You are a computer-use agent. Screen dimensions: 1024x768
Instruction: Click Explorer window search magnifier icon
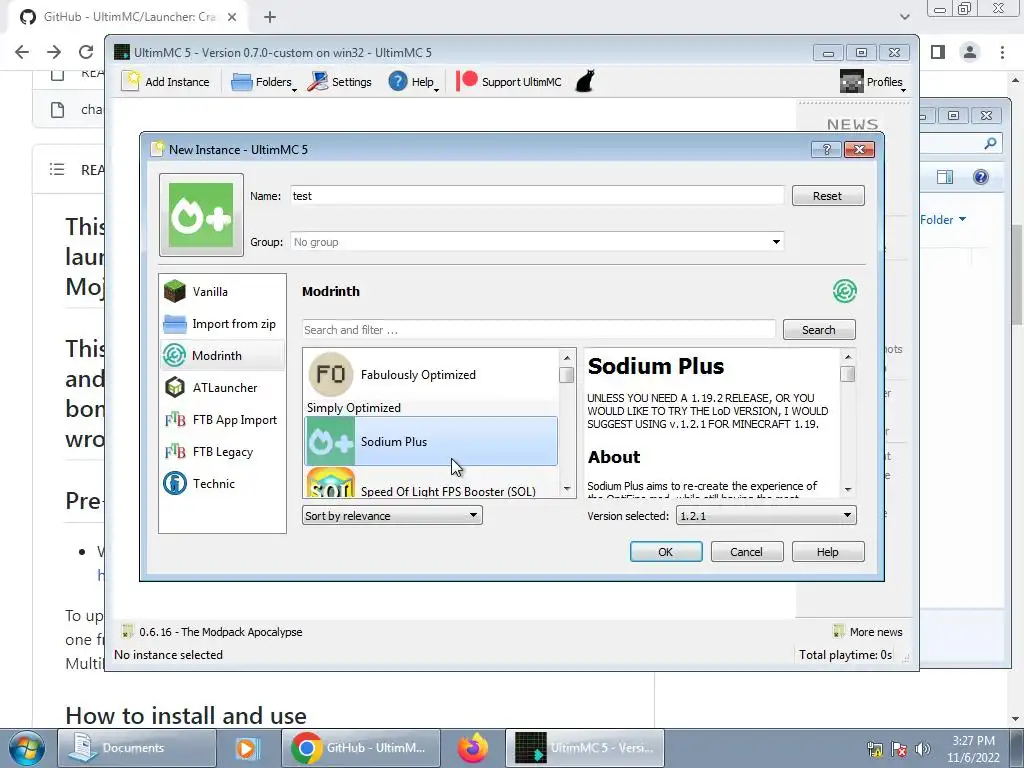pyautogui.click(x=990, y=143)
